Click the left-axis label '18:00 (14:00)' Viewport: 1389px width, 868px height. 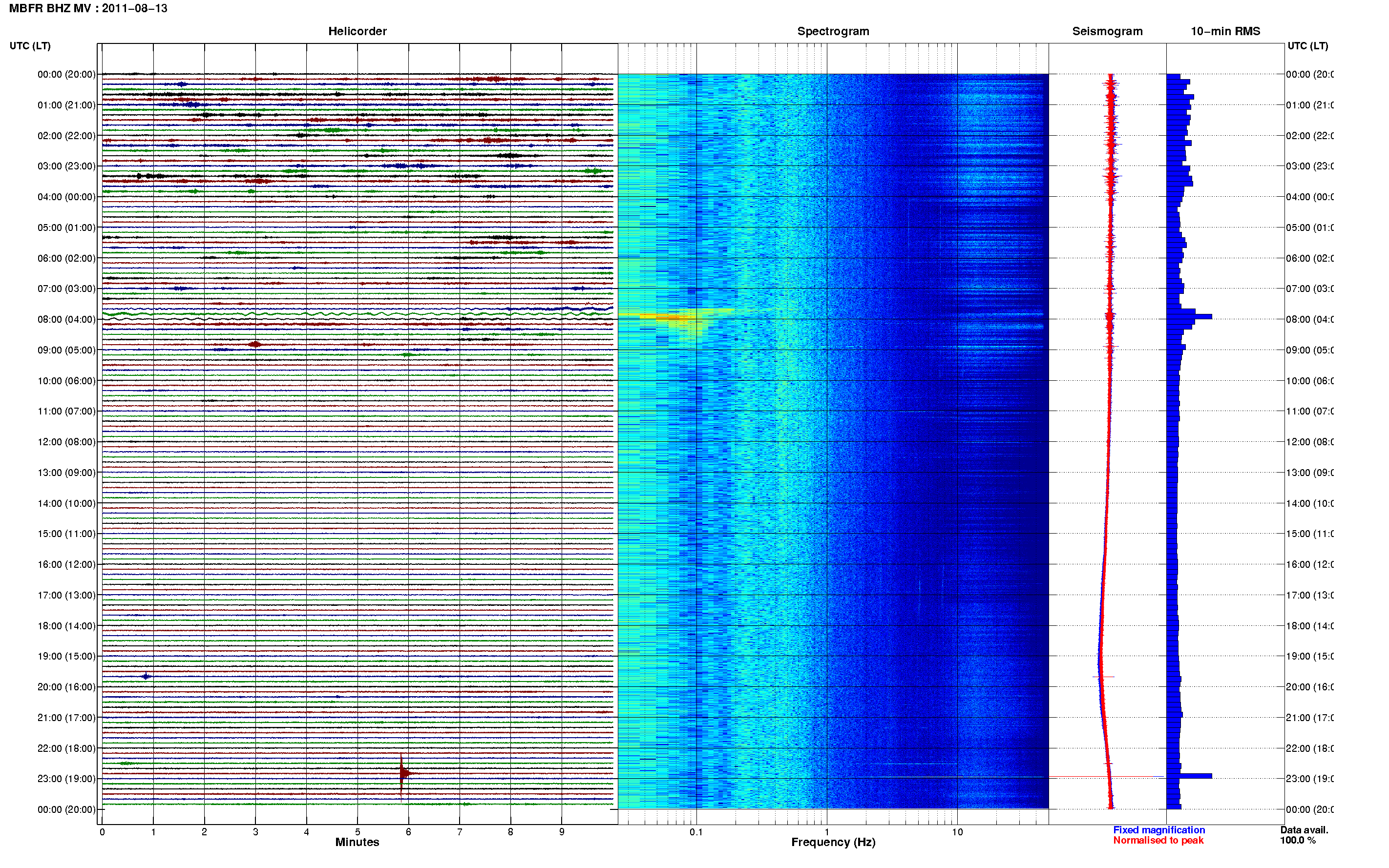[x=66, y=626]
